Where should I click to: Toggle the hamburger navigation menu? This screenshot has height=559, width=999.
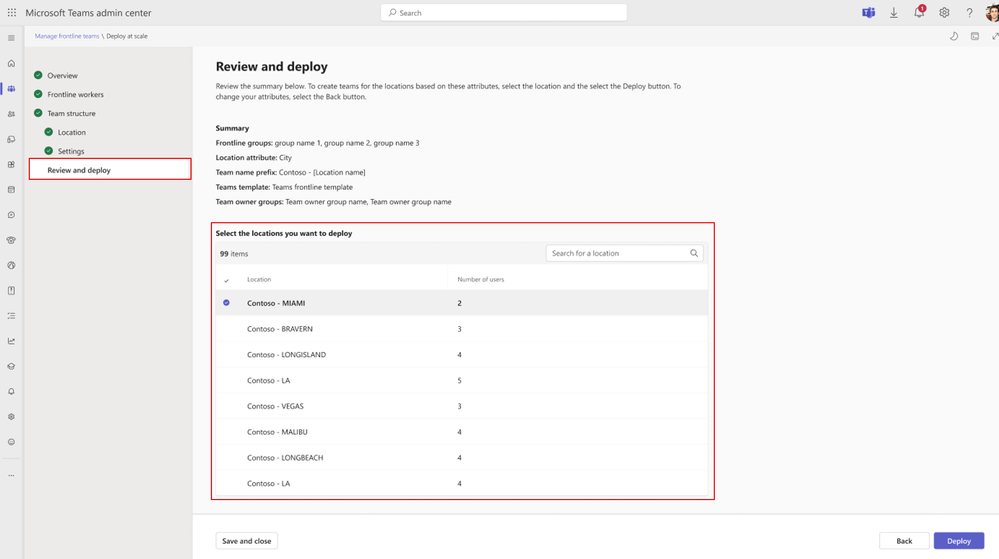11,38
